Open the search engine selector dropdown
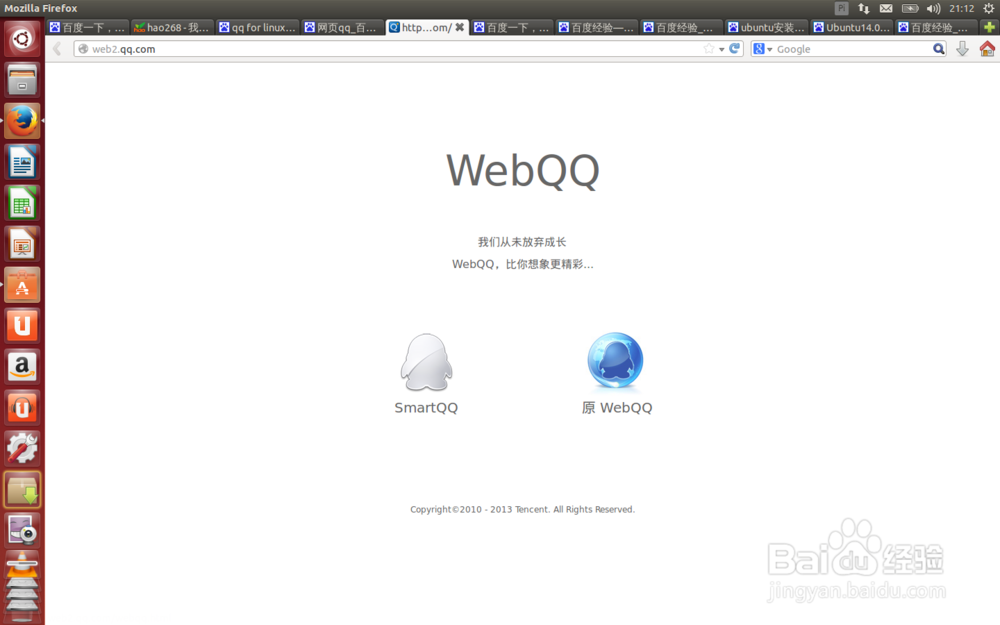The image size is (1000, 625). [762, 49]
